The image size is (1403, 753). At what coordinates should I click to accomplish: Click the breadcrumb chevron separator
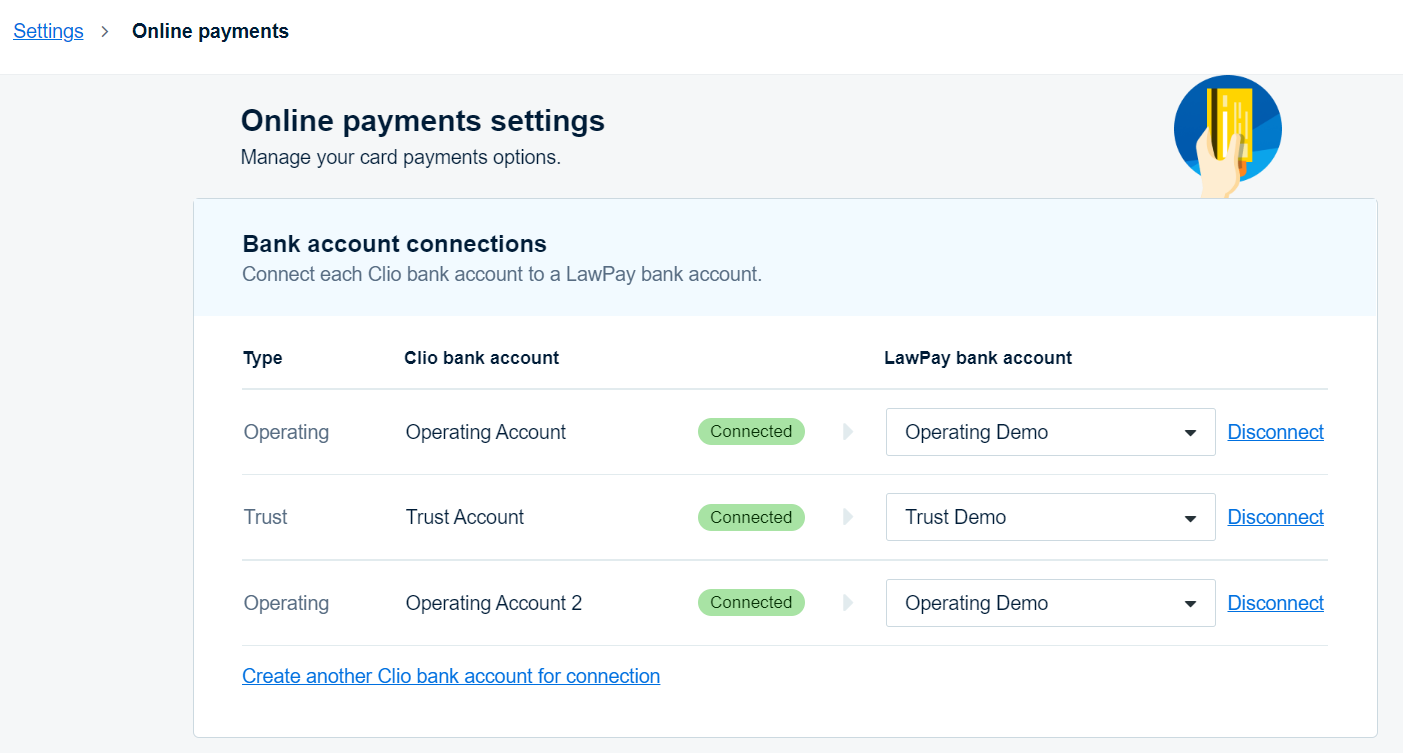click(x=105, y=32)
